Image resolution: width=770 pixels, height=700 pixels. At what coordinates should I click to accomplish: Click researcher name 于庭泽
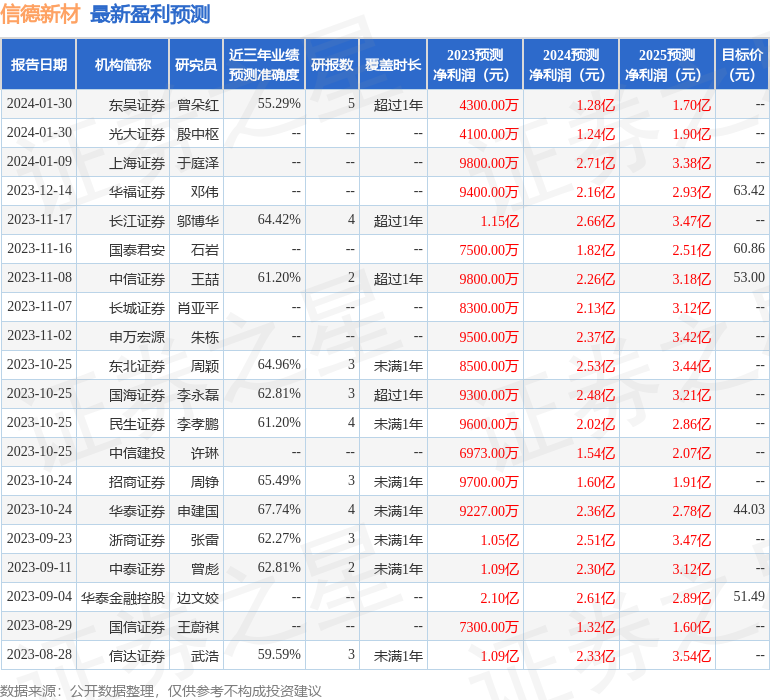click(x=198, y=163)
